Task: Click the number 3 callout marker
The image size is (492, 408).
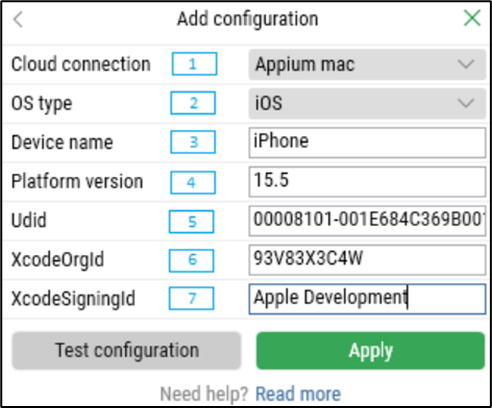Action: 193,142
